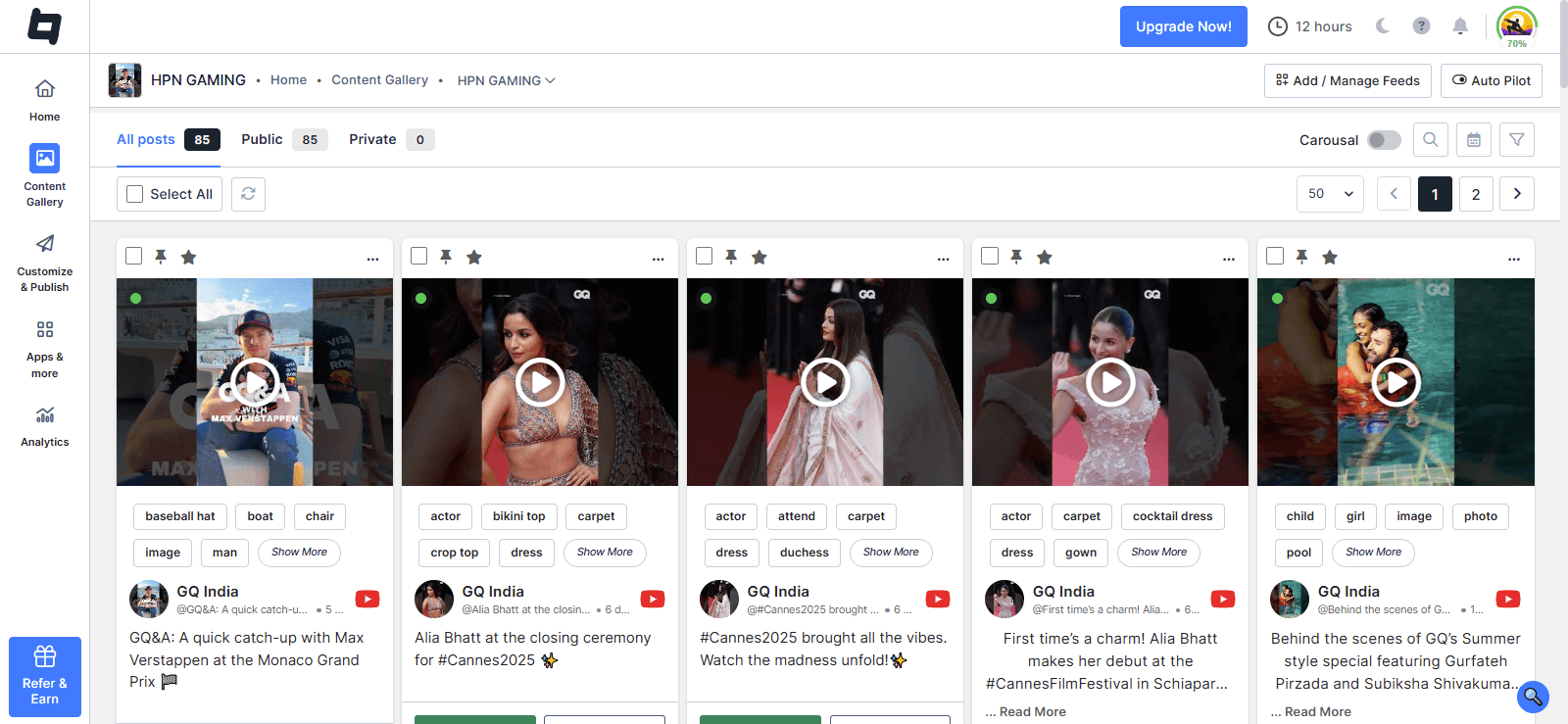Screen dimensions: 1568x724
Task: Open the funnel filter icon
Action: (1517, 140)
